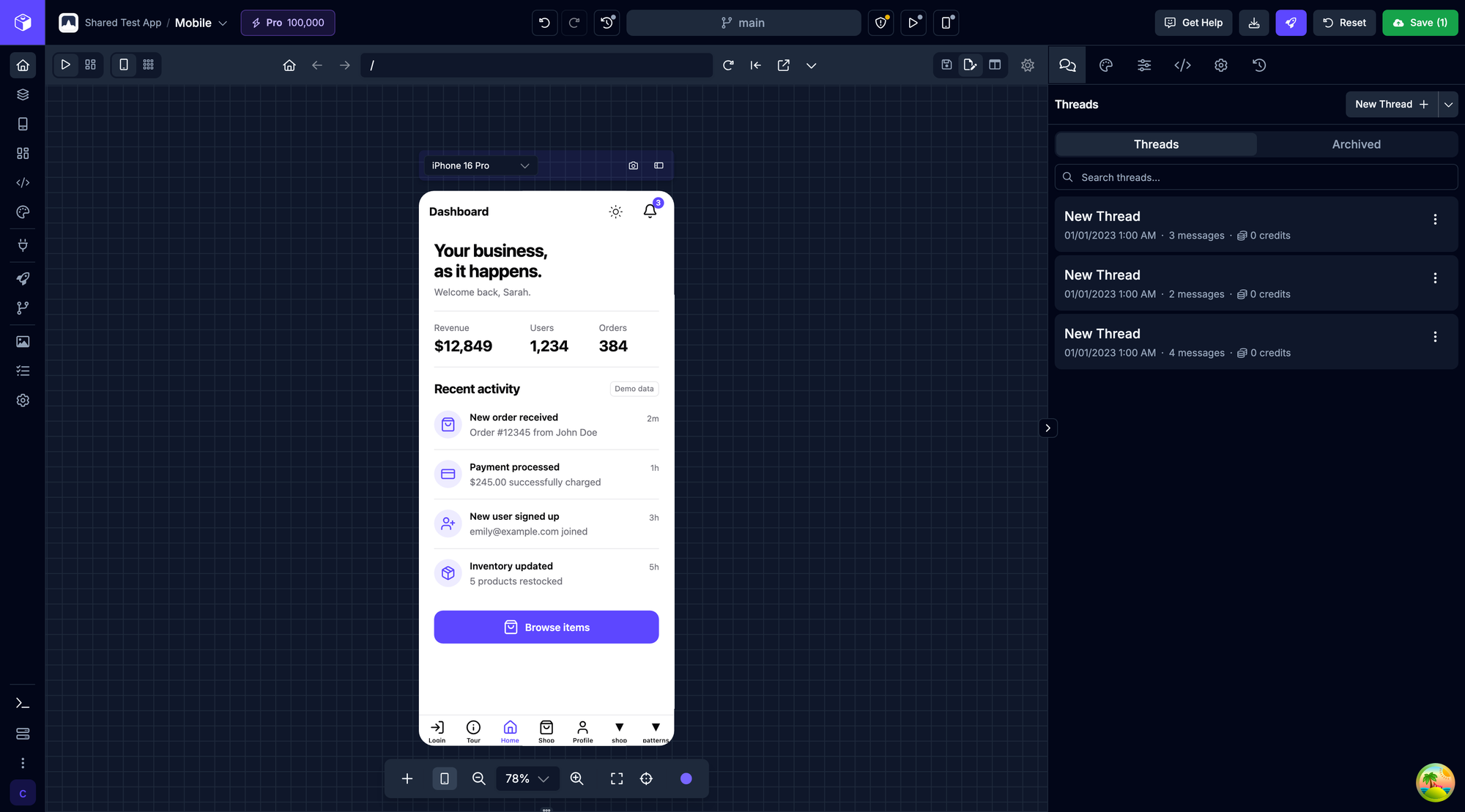
Task: Expand the chevron next to address bar
Action: (812, 65)
